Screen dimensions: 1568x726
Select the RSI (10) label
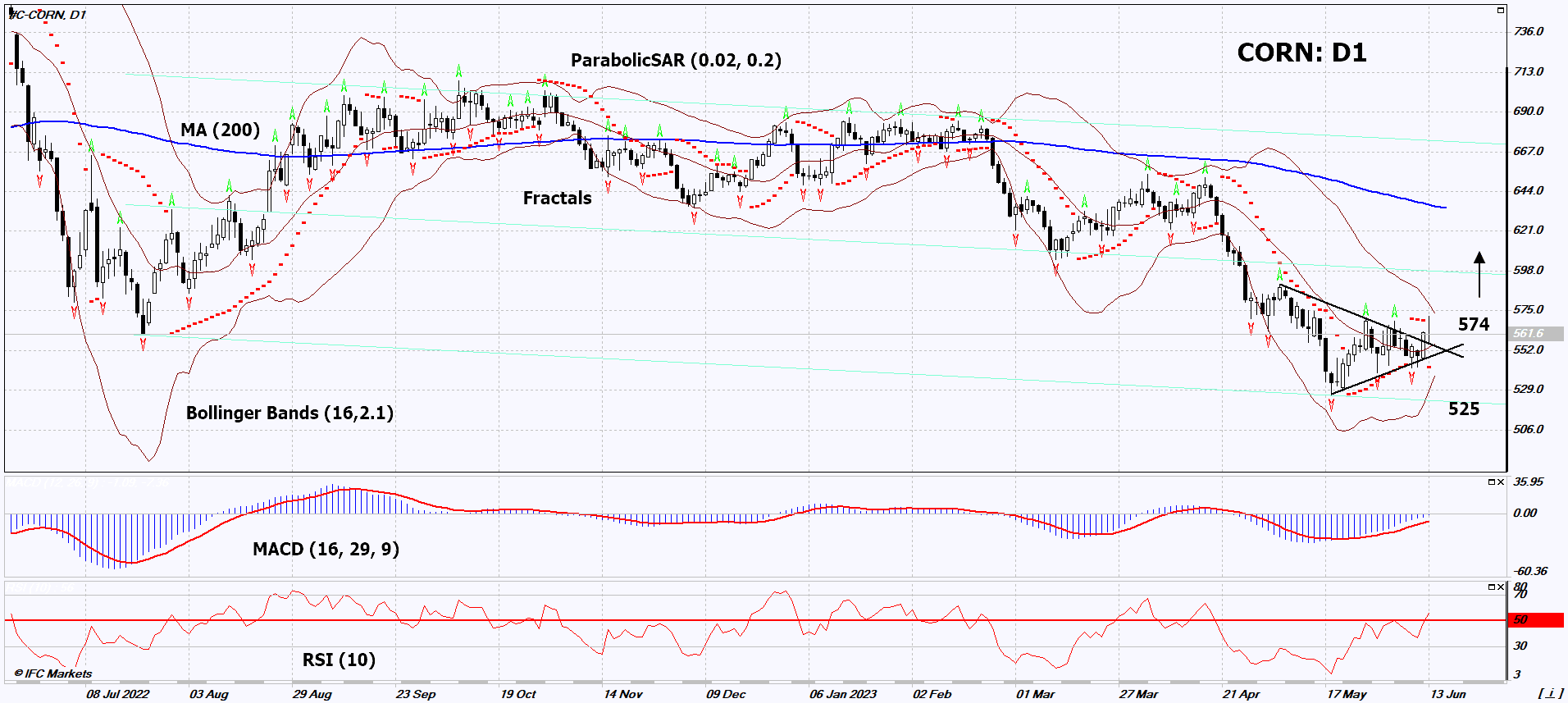click(x=339, y=660)
